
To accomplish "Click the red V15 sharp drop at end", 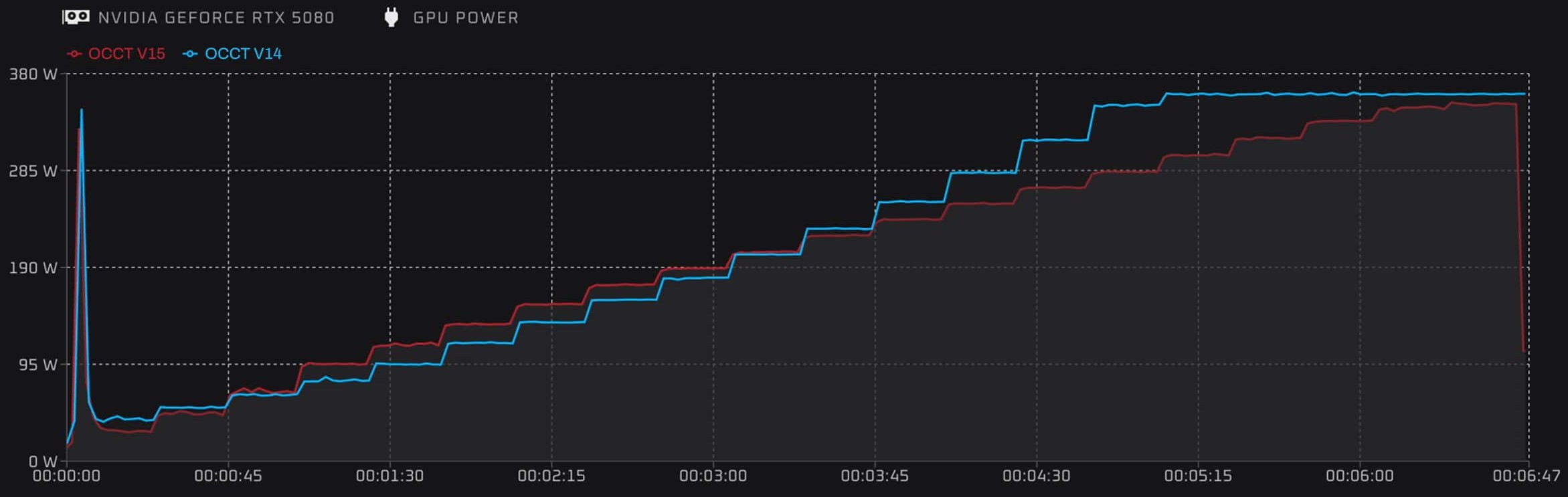I will 1520,227.
